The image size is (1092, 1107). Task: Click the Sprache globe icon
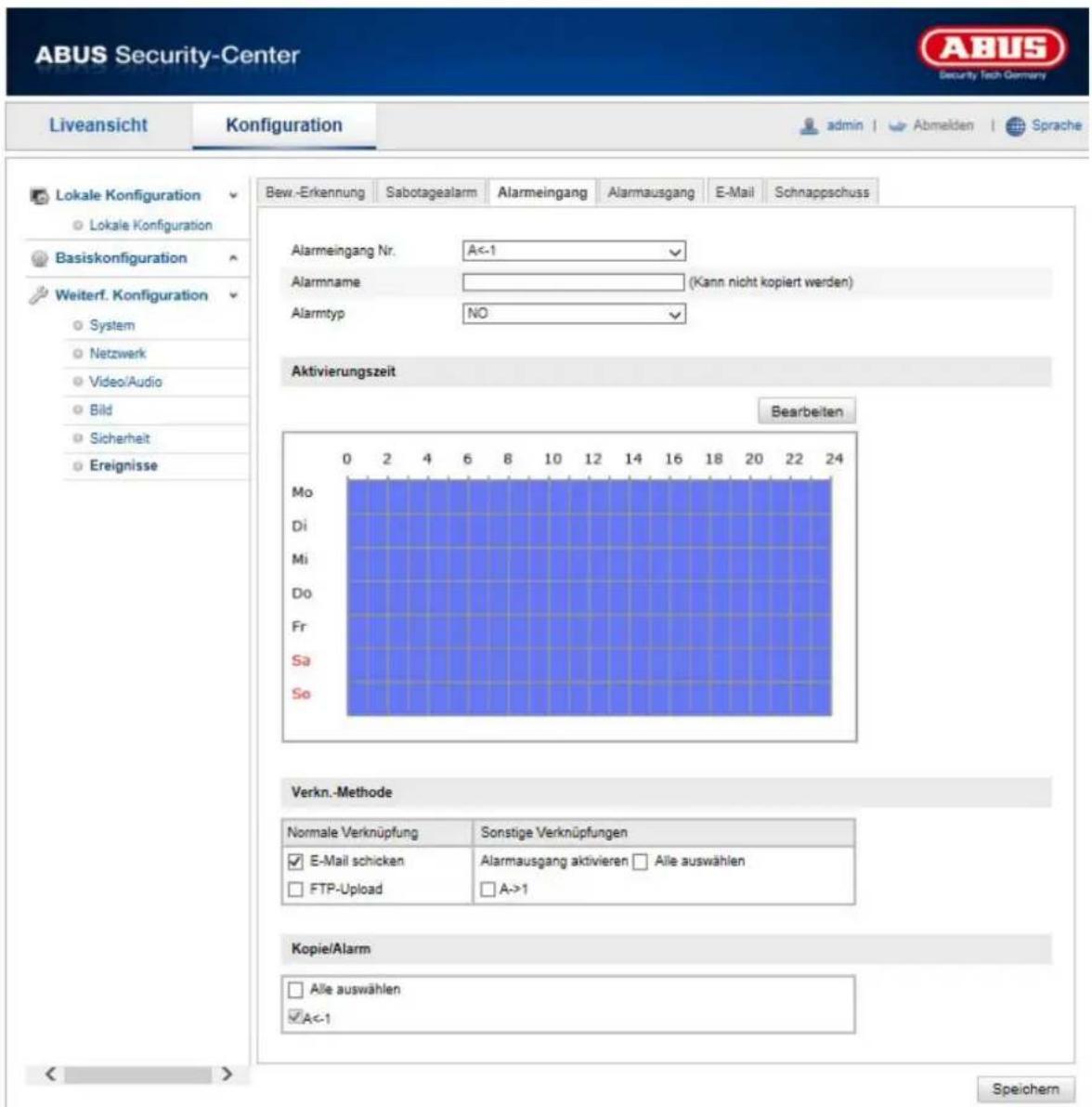click(x=1015, y=125)
